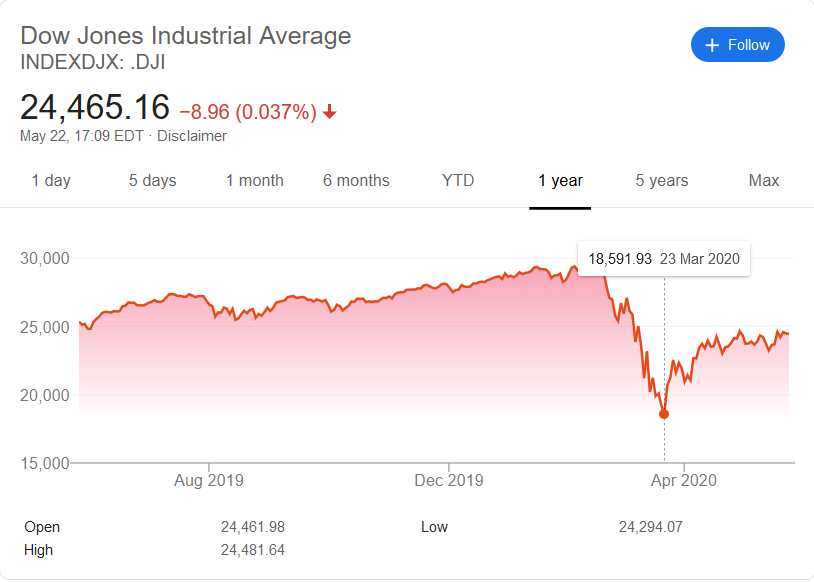Click the Follow button
The image size is (814, 582).
click(737, 45)
